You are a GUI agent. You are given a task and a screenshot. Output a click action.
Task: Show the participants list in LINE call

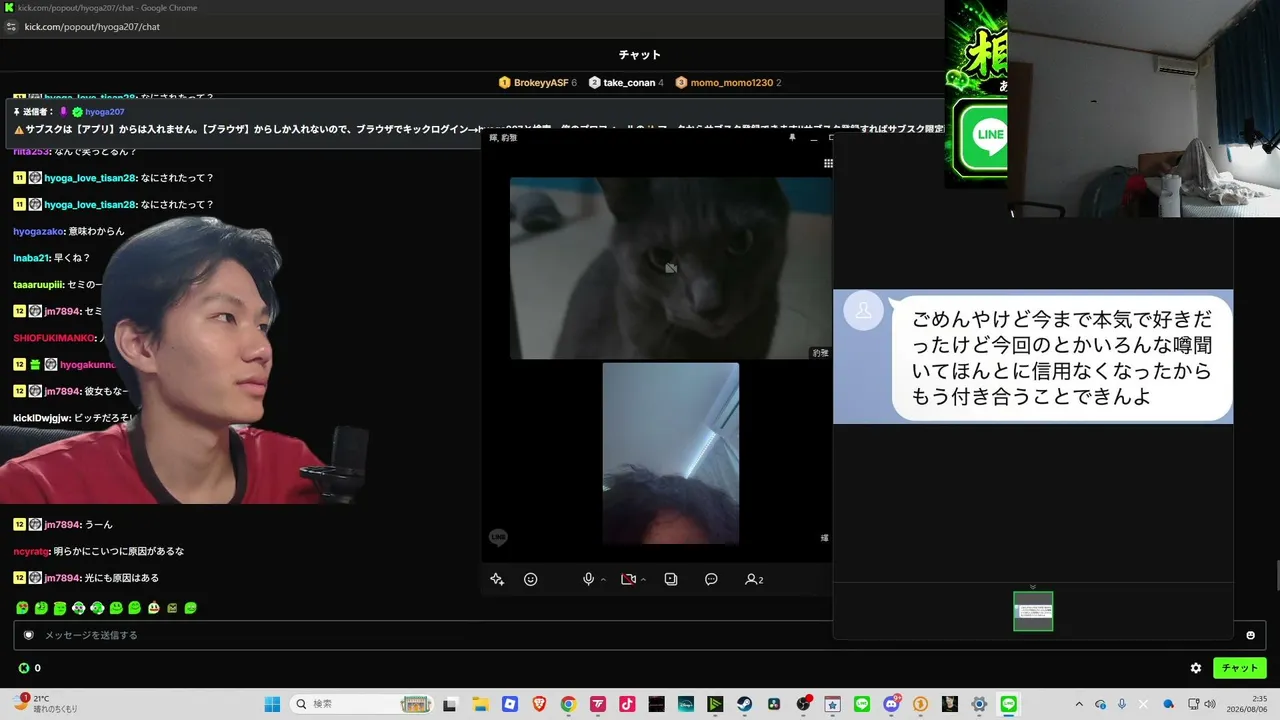coord(754,579)
